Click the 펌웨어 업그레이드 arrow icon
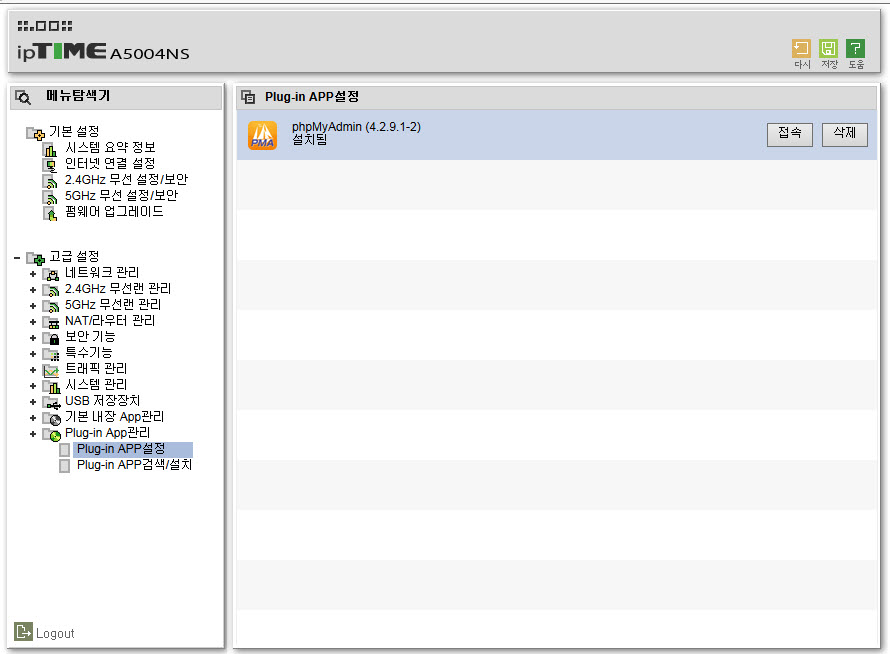 tap(51, 213)
